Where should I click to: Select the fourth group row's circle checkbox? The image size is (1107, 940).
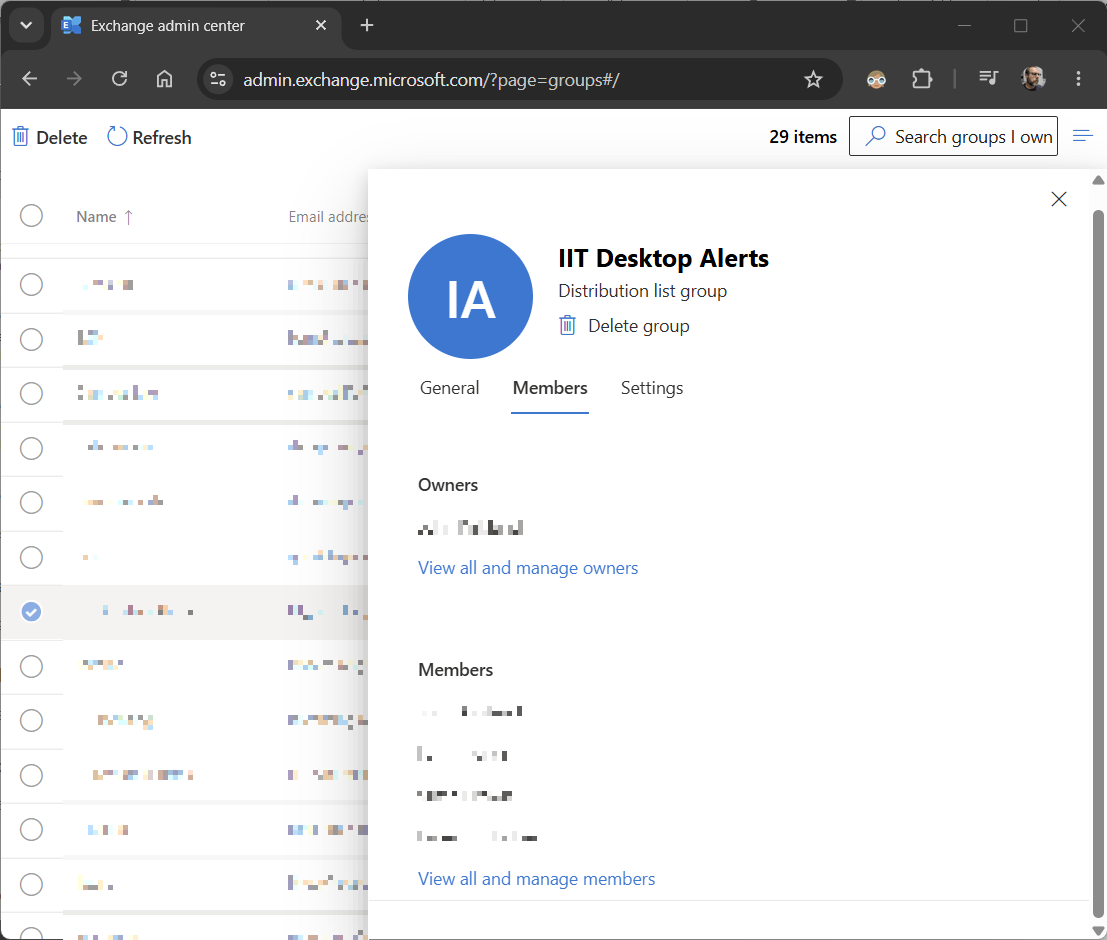pos(31,448)
